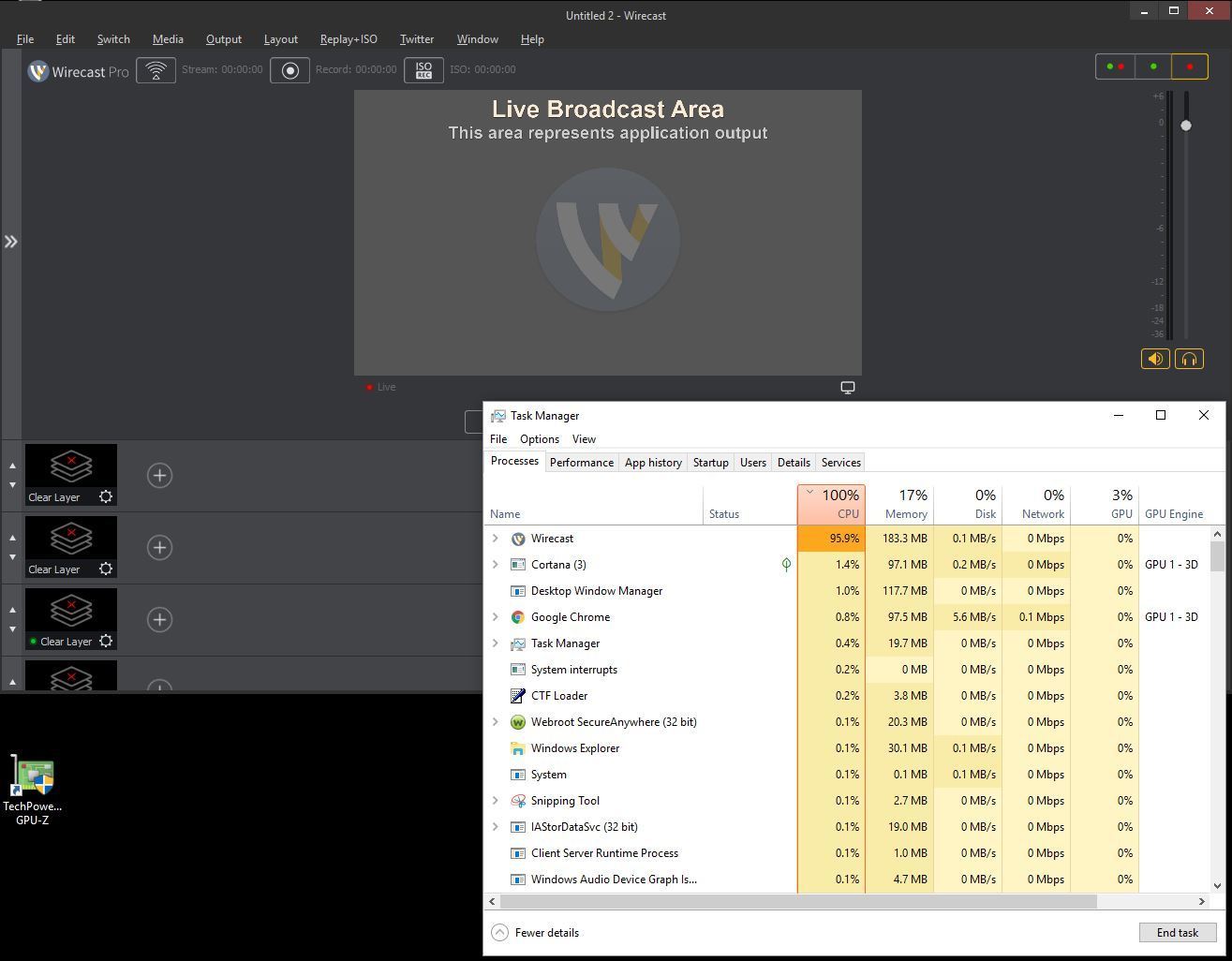Expand the IAStorDataSvc process row
1232x961 pixels.
495,827
